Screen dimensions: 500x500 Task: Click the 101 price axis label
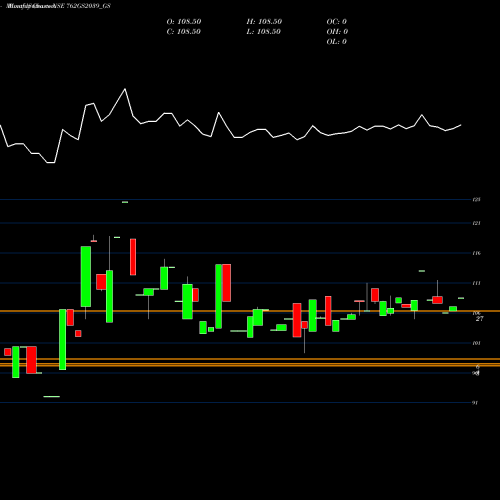[x=476, y=343]
